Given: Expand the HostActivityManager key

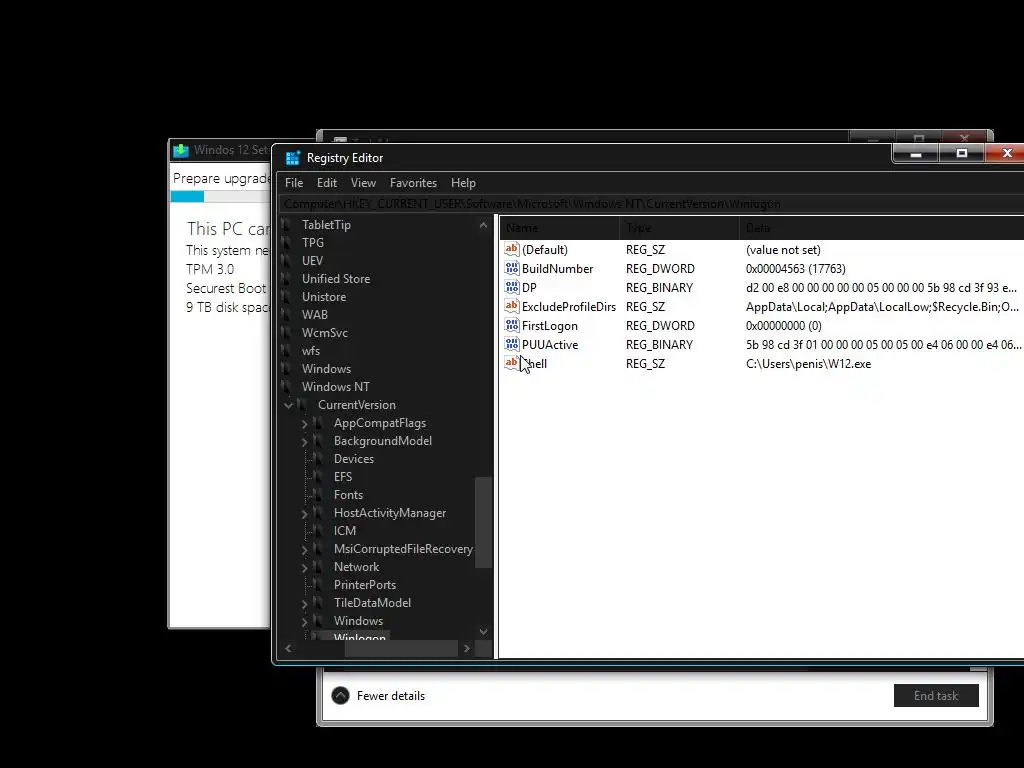Looking at the screenshot, I should (x=304, y=513).
